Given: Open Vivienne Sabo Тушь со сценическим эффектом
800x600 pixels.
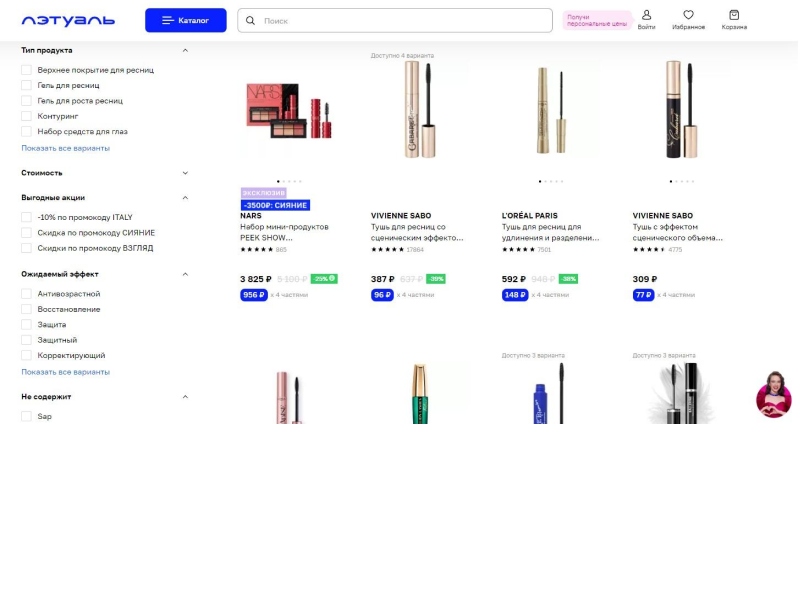Looking at the screenshot, I should coord(417,232).
